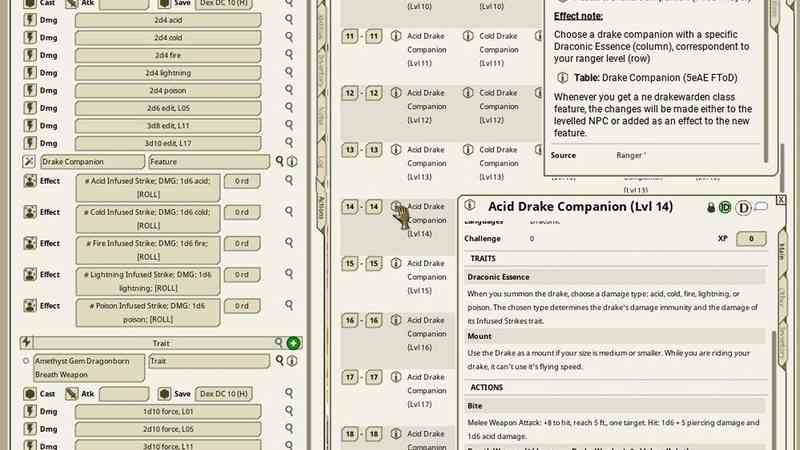The height and width of the screenshot is (450, 800).
Task: Click Cast icon for Amethyst Gem Breath Weapon
Action: coord(29,394)
